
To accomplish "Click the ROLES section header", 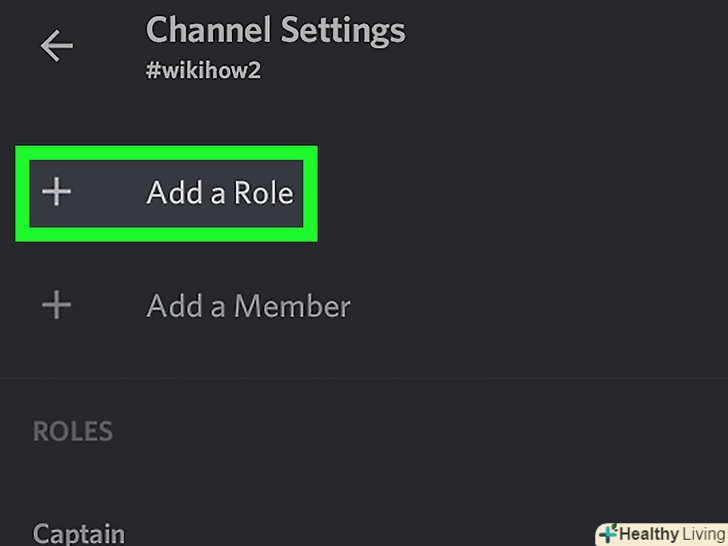I will pos(73,431).
